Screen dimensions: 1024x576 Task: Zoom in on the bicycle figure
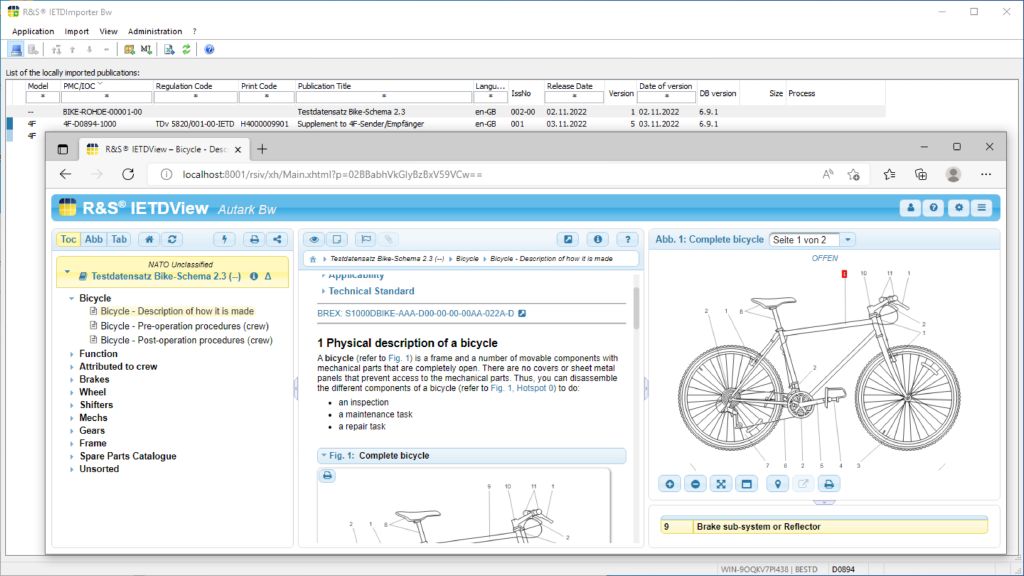pyautogui.click(x=669, y=484)
